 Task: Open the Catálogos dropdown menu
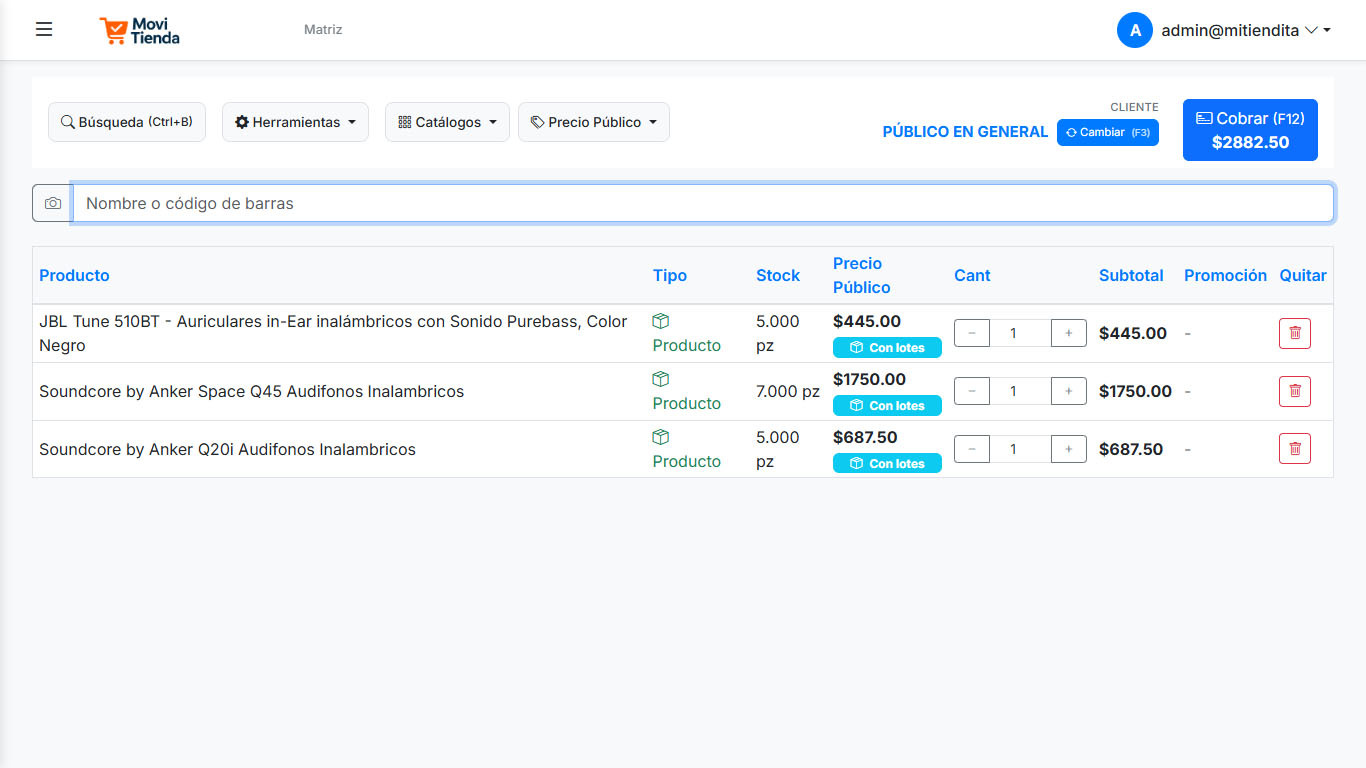pyautogui.click(x=447, y=122)
